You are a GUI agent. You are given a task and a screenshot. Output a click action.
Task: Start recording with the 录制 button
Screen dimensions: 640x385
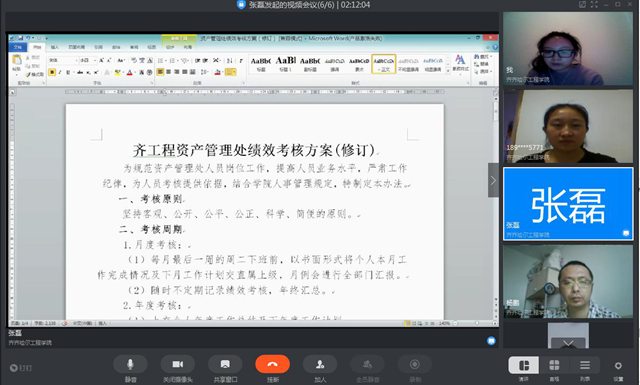pos(415,364)
